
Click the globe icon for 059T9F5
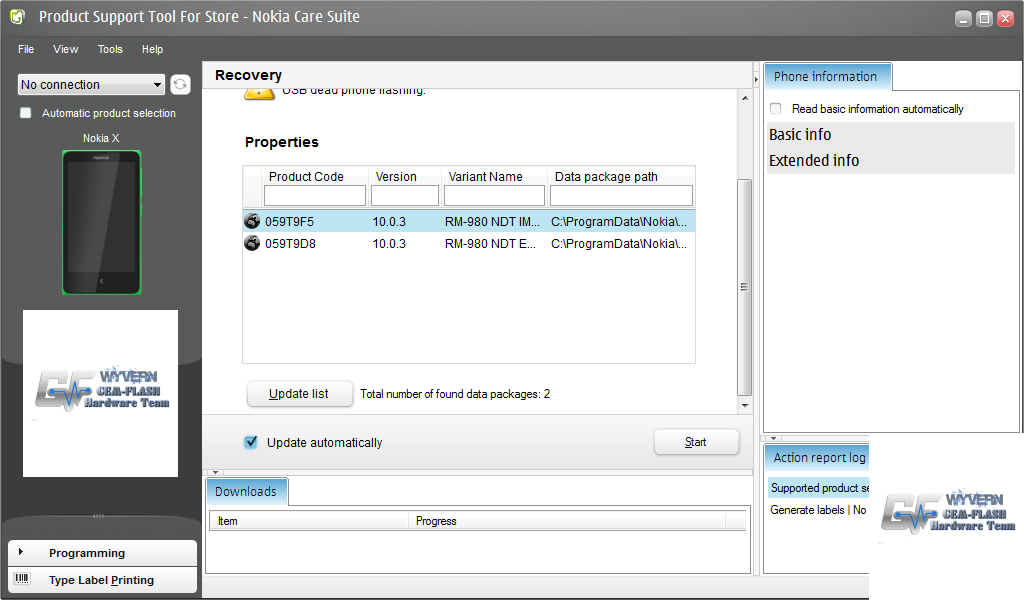point(252,221)
